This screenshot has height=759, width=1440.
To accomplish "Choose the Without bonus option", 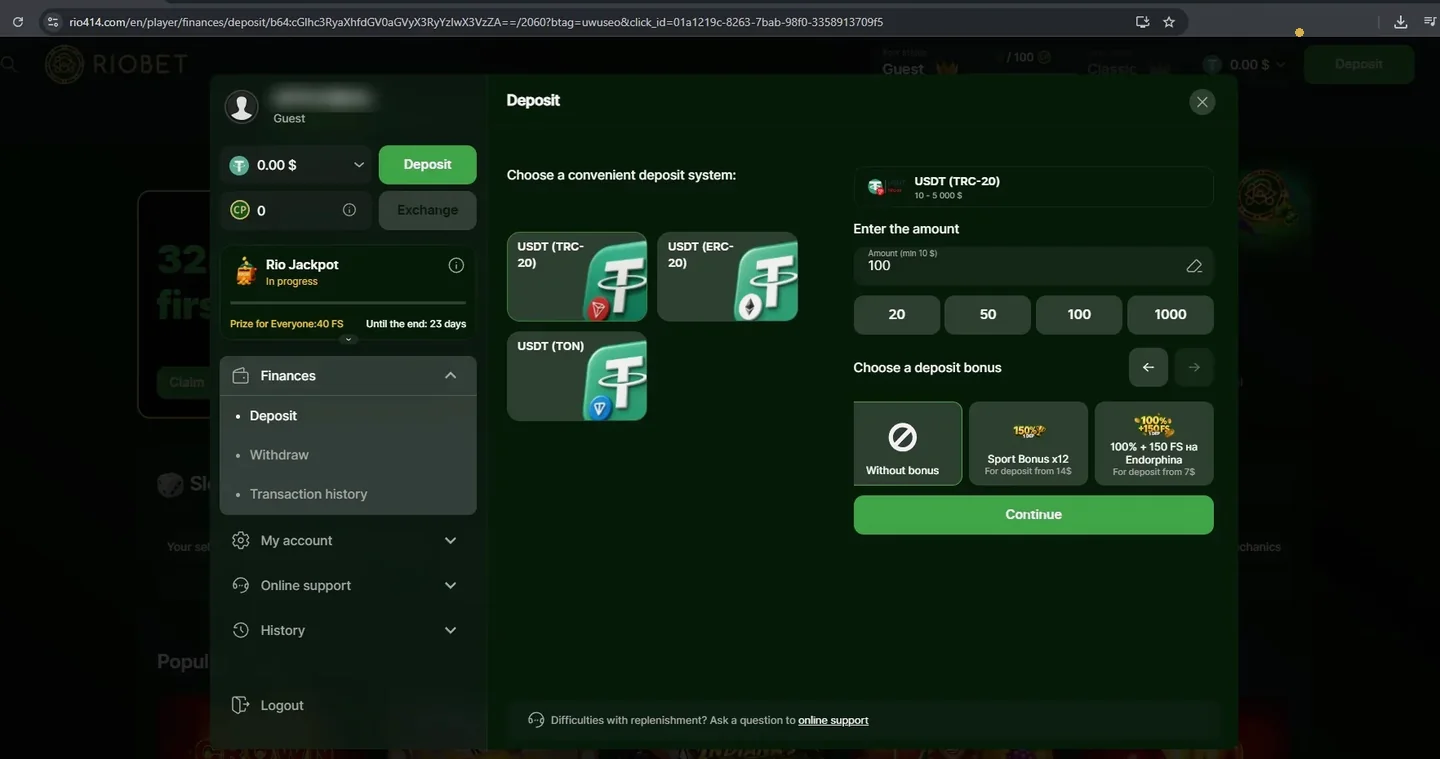I will click(x=908, y=444).
